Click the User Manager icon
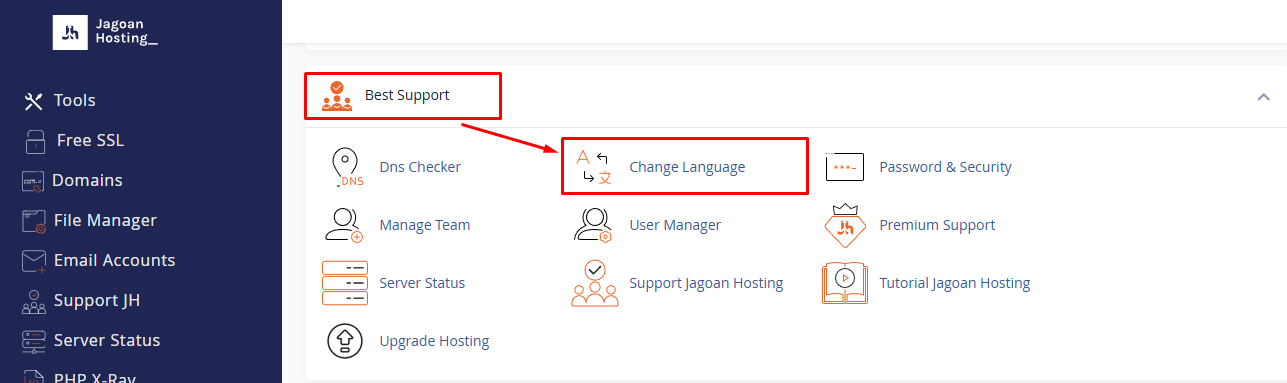The height and width of the screenshot is (383, 1287). [x=593, y=225]
